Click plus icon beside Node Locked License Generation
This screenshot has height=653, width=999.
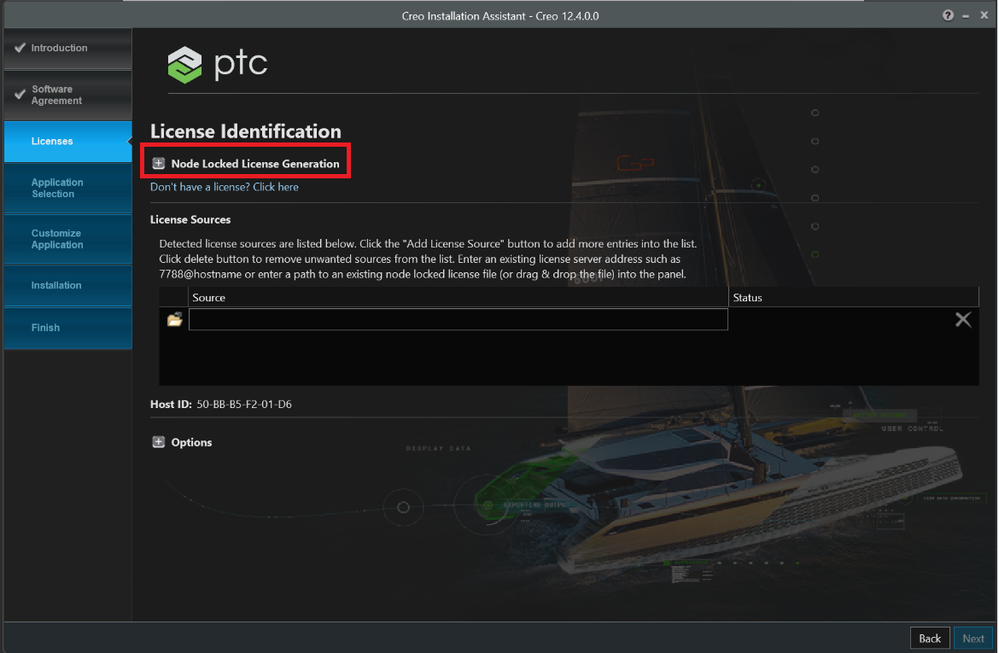pos(159,164)
